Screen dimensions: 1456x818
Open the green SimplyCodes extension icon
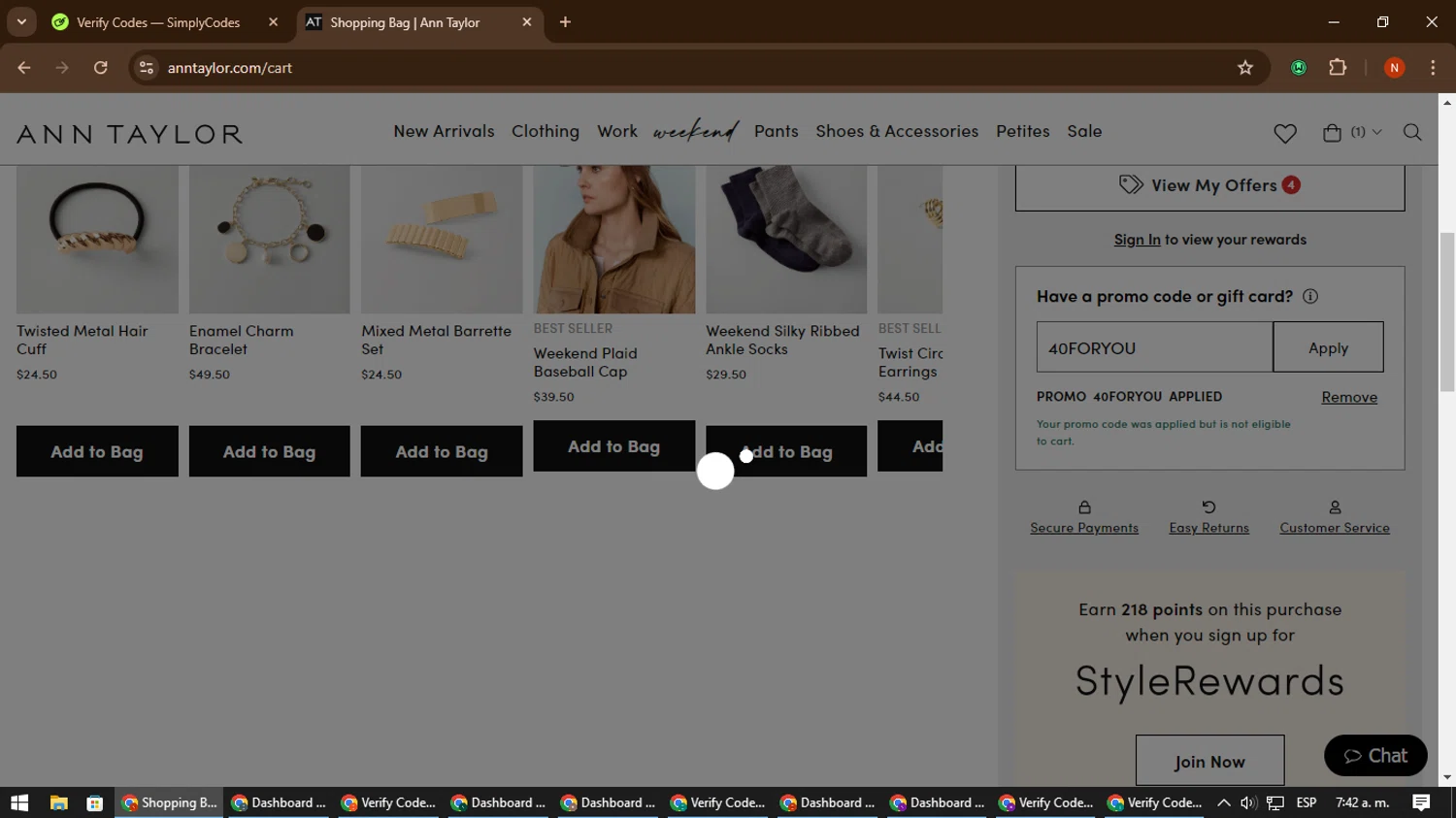[1299, 68]
